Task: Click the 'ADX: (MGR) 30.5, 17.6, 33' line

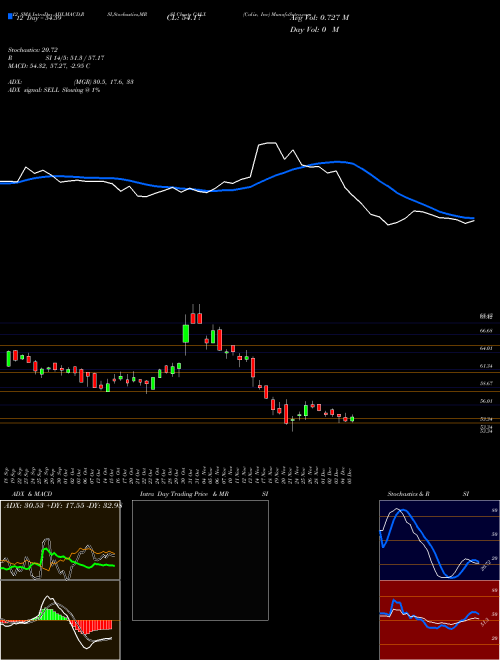Action: (x=71, y=82)
